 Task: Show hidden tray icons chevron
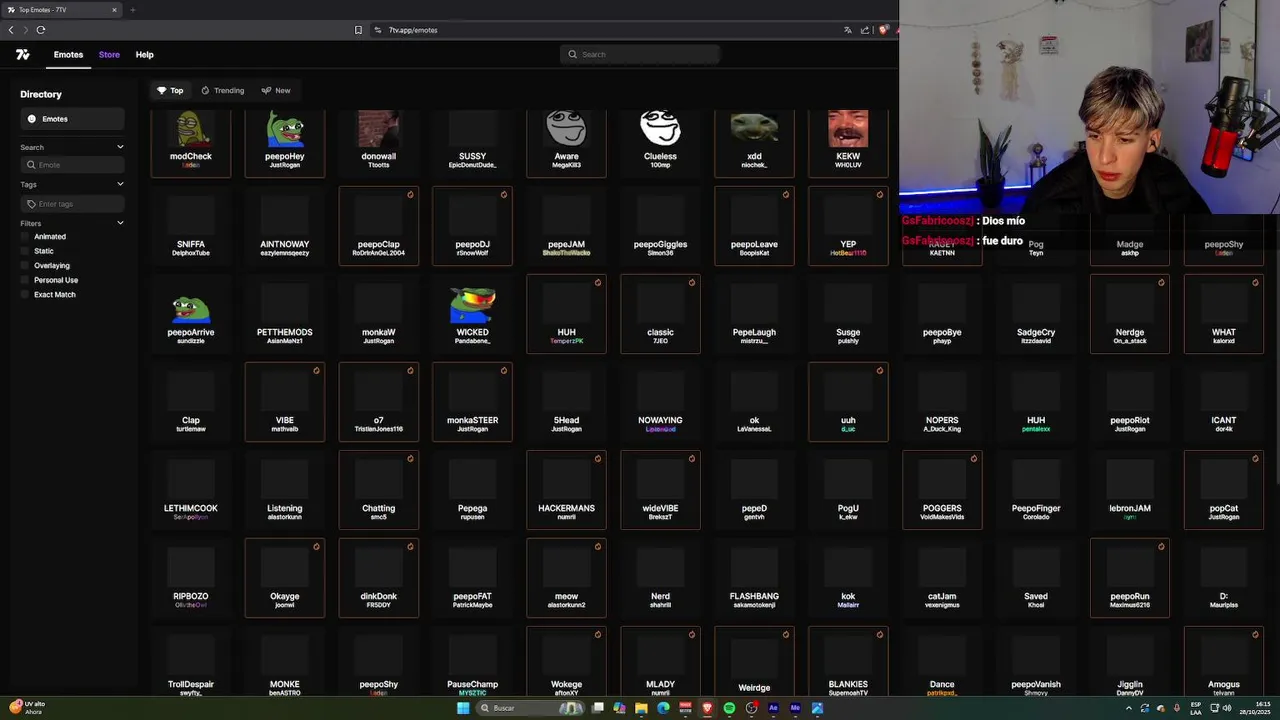1129,708
